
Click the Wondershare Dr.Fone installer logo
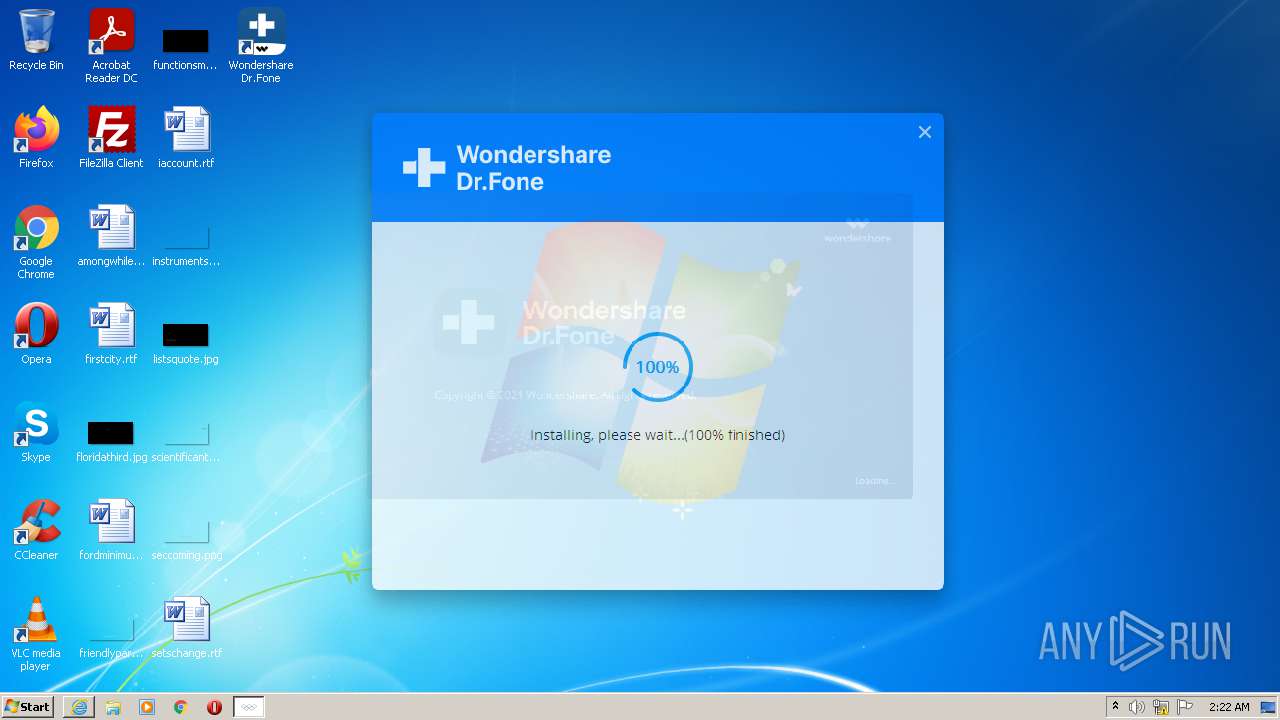[506, 168]
